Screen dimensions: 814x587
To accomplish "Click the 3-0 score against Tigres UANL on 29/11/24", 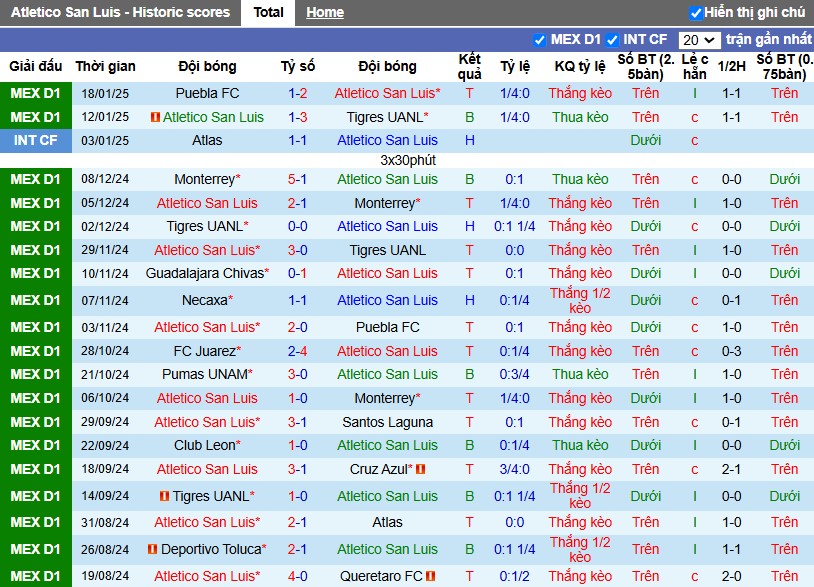I will (297, 250).
